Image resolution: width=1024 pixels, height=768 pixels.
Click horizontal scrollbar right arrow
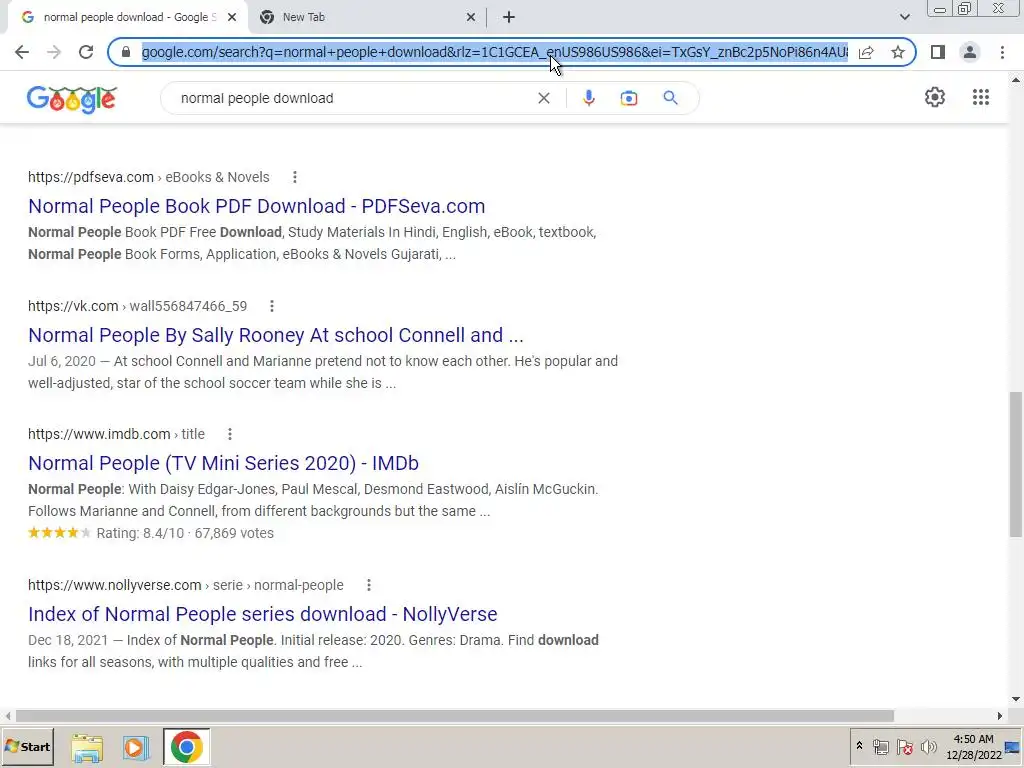pos(999,716)
